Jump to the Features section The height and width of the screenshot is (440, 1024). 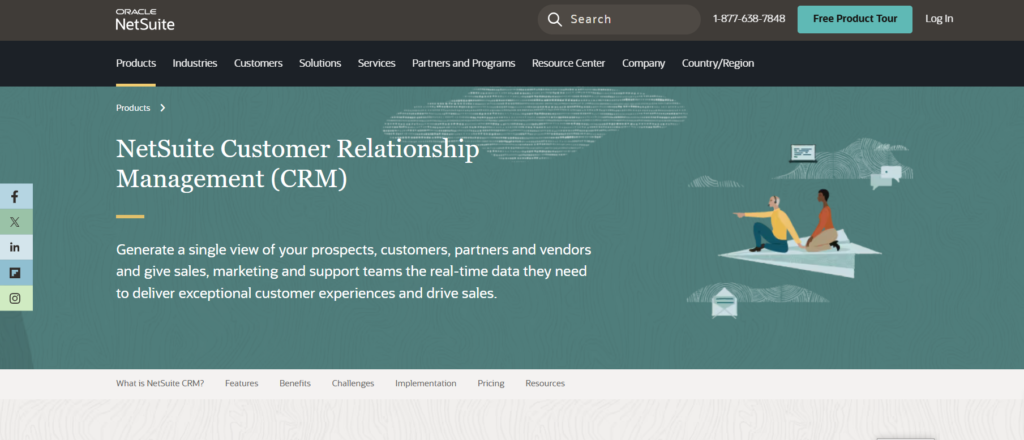point(242,383)
